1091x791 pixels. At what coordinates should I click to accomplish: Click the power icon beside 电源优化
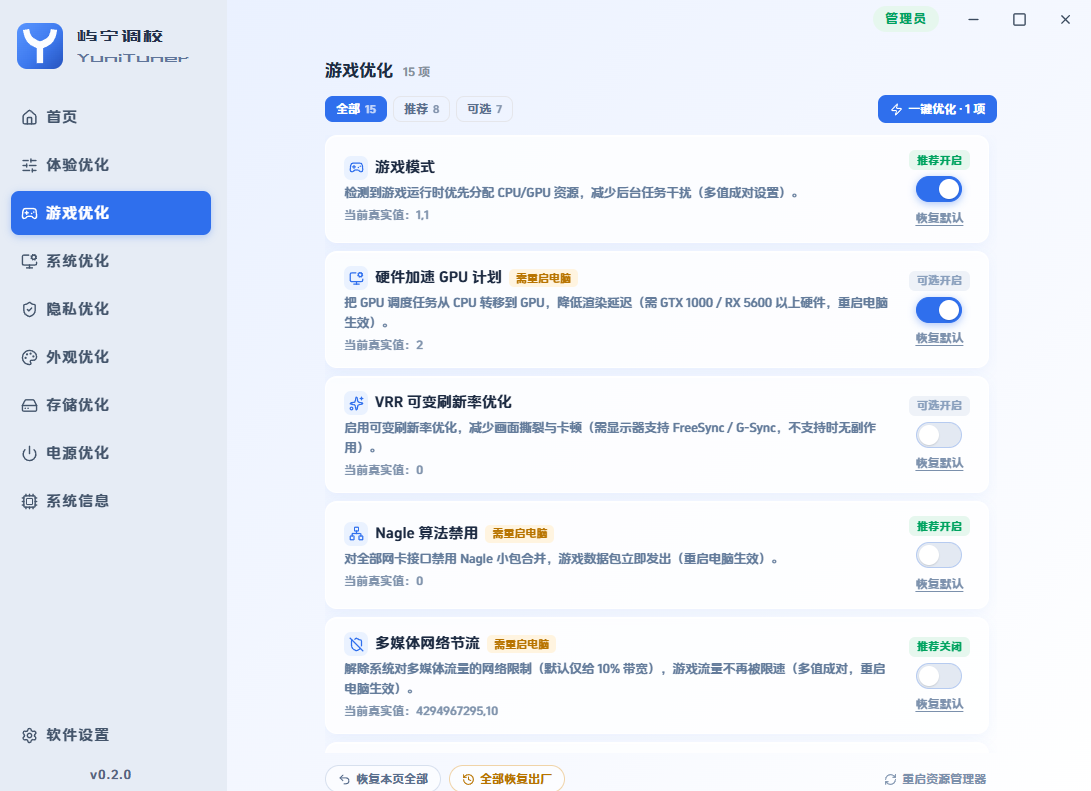[29, 453]
